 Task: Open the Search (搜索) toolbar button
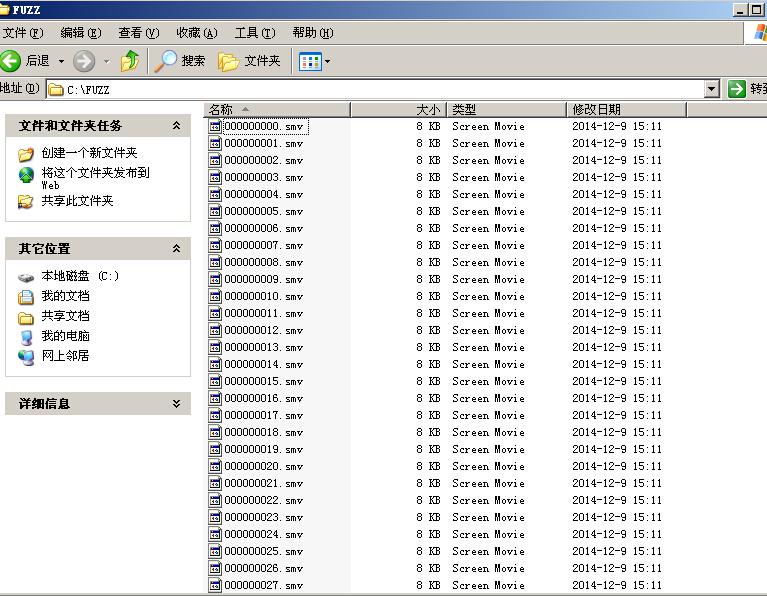180,61
